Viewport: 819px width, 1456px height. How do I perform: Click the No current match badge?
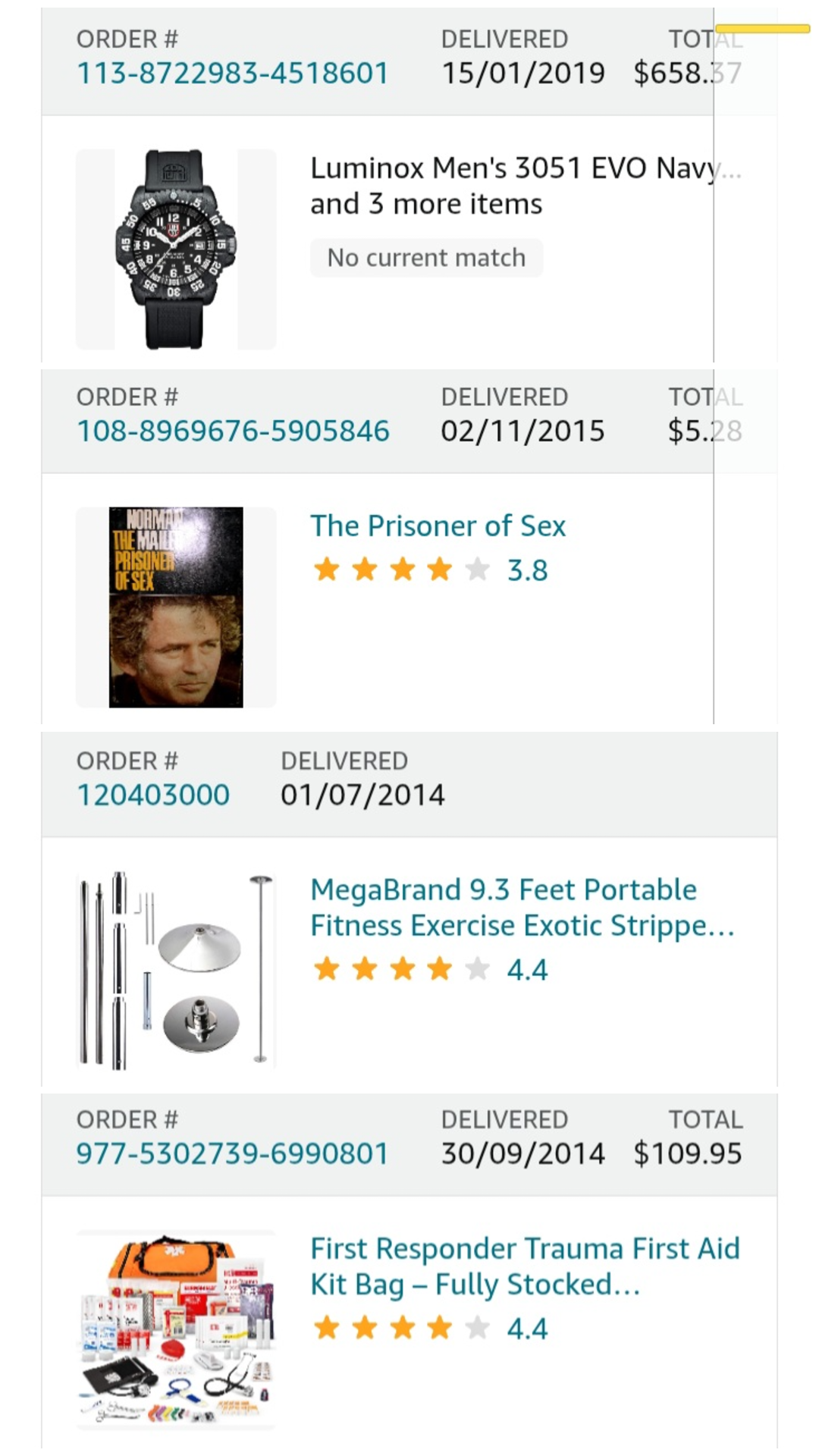426,258
